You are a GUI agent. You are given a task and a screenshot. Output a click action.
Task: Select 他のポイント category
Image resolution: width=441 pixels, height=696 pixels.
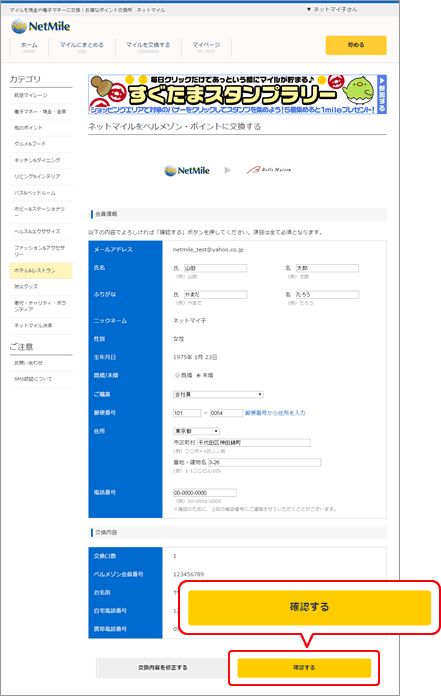tap(41, 128)
